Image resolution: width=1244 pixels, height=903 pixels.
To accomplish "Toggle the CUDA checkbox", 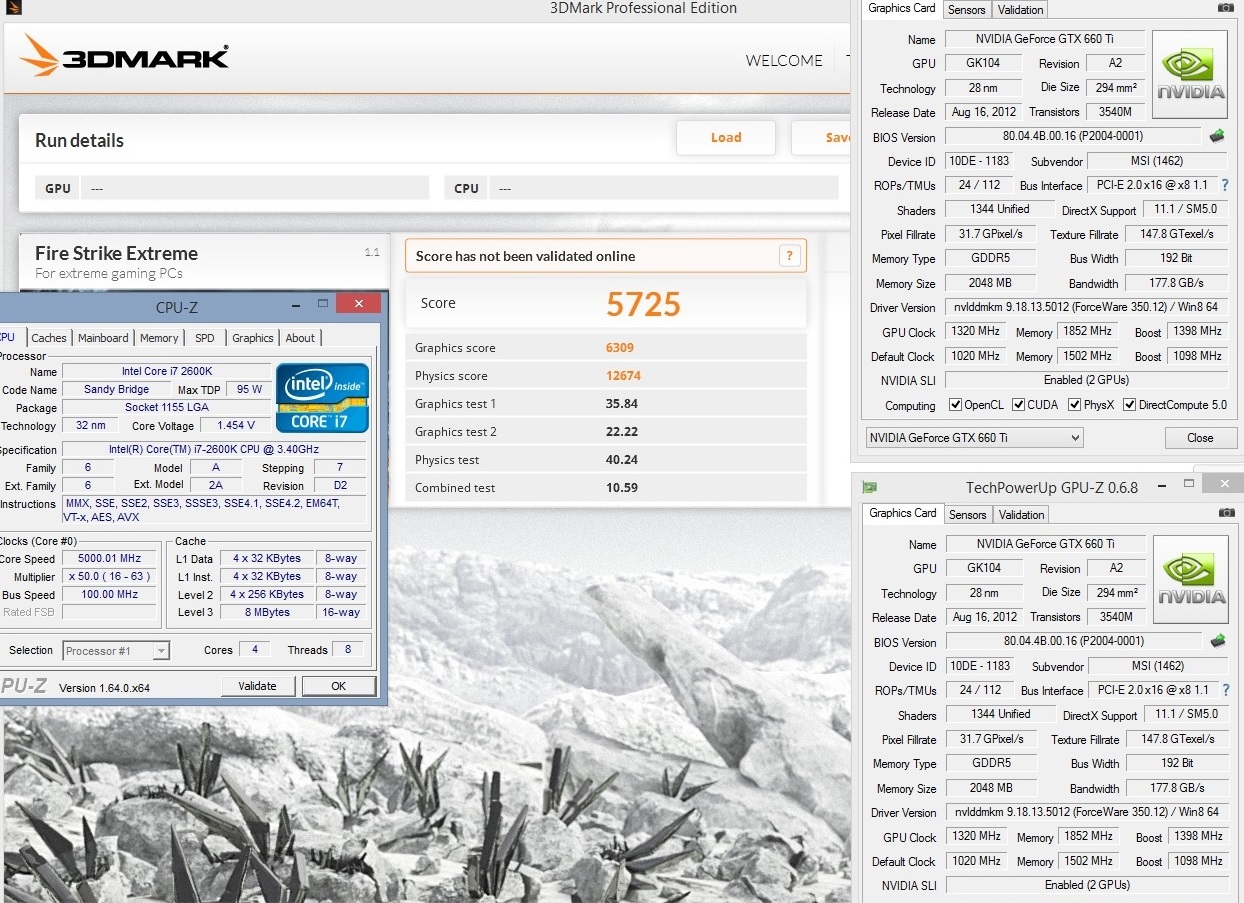I will click(1018, 405).
